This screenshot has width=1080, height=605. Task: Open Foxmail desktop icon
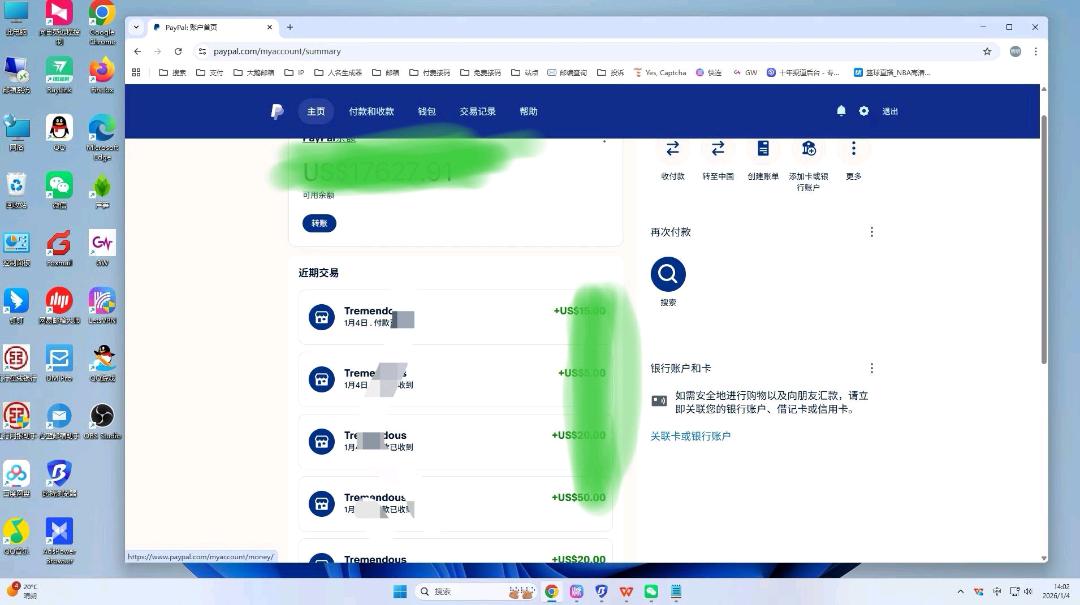[59, 248]
